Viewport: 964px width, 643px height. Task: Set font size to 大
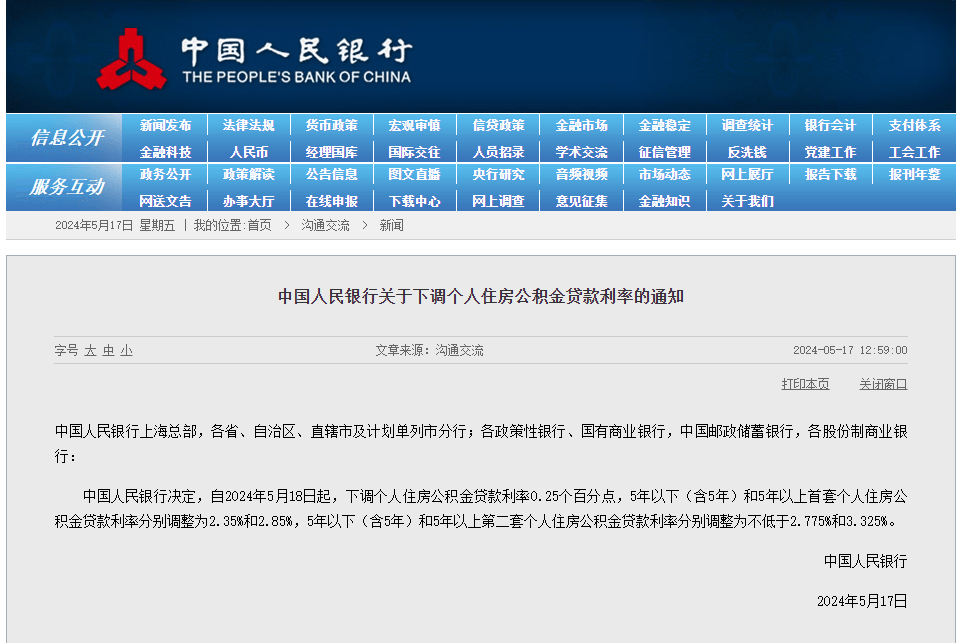click(90, 350)
